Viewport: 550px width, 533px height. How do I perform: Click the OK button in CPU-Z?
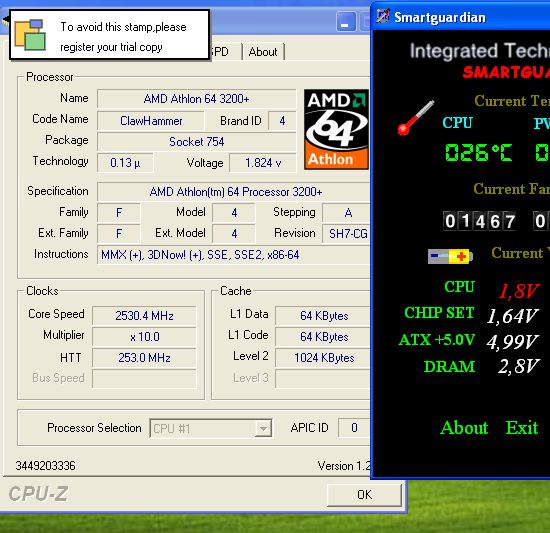[364, 495]
